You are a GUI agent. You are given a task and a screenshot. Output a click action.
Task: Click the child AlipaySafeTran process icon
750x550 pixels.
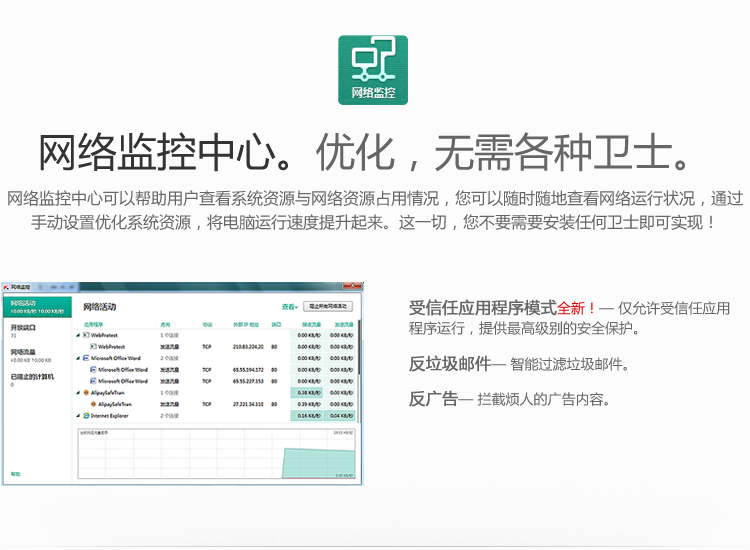[93, 404]
